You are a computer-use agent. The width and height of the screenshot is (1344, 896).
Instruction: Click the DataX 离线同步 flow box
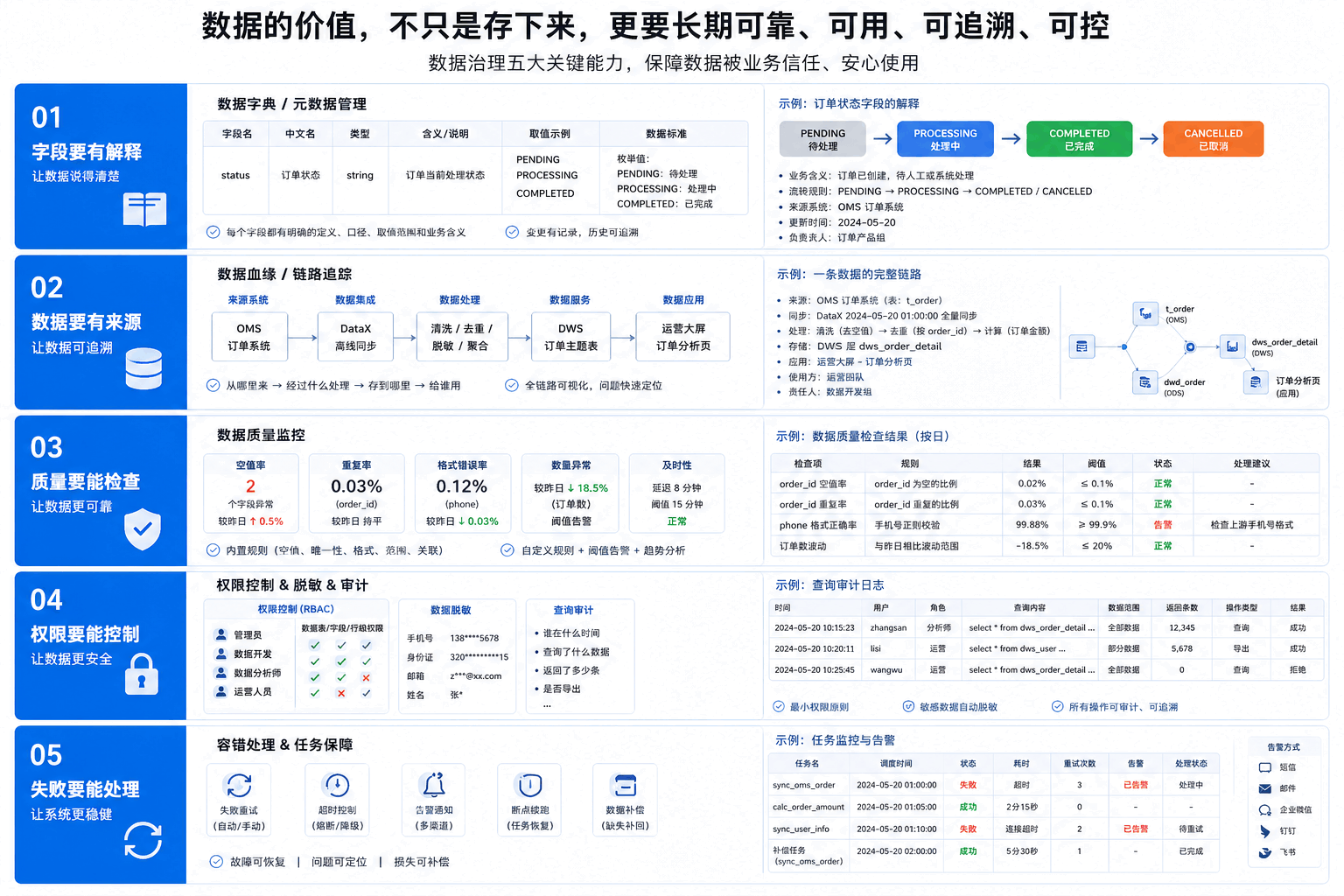356,337
